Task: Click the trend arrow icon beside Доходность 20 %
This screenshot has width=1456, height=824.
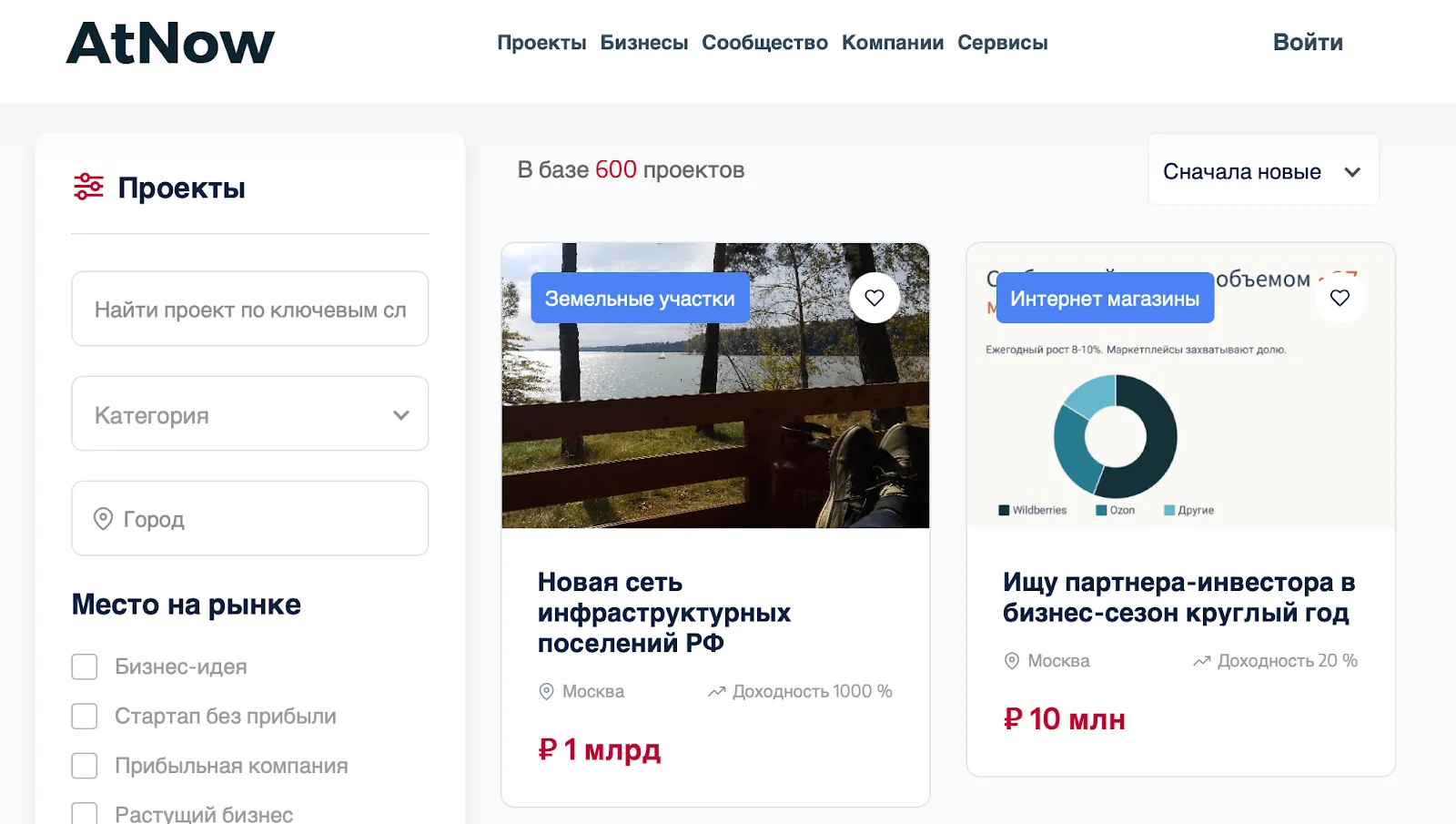Action: click(1201, 661)
